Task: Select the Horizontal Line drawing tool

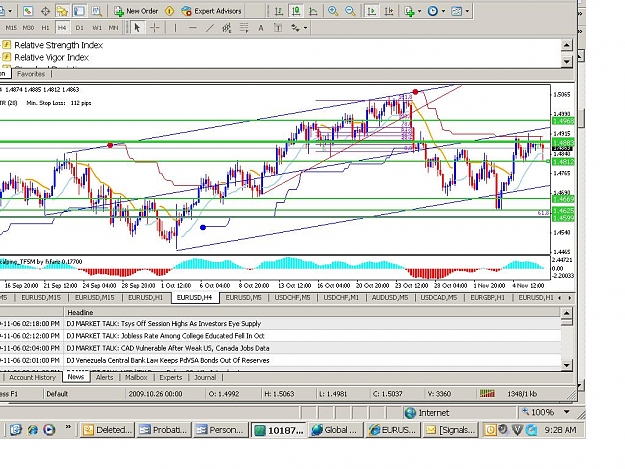Action: 192,27
